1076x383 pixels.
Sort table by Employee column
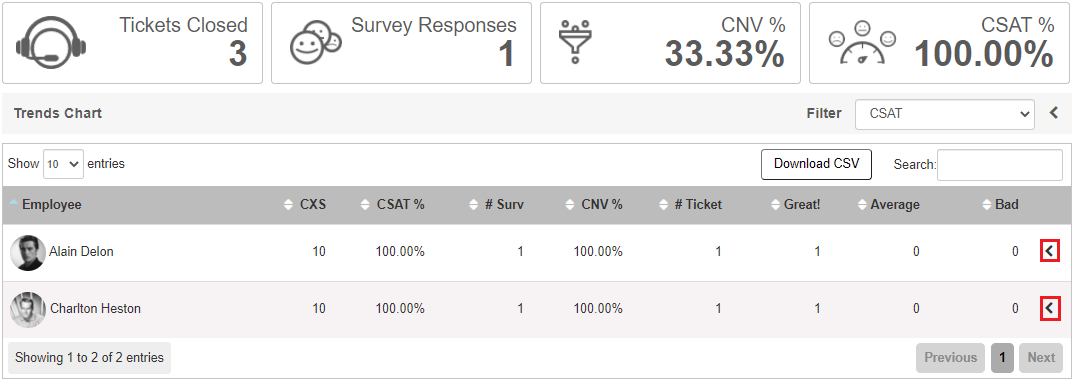click(x=51, y=205)
